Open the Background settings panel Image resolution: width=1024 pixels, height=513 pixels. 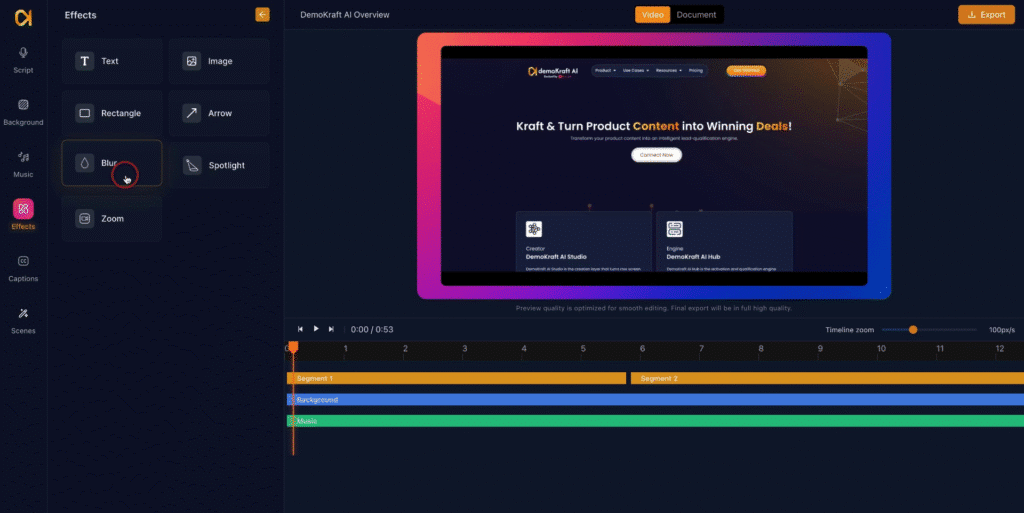[23, 110]
